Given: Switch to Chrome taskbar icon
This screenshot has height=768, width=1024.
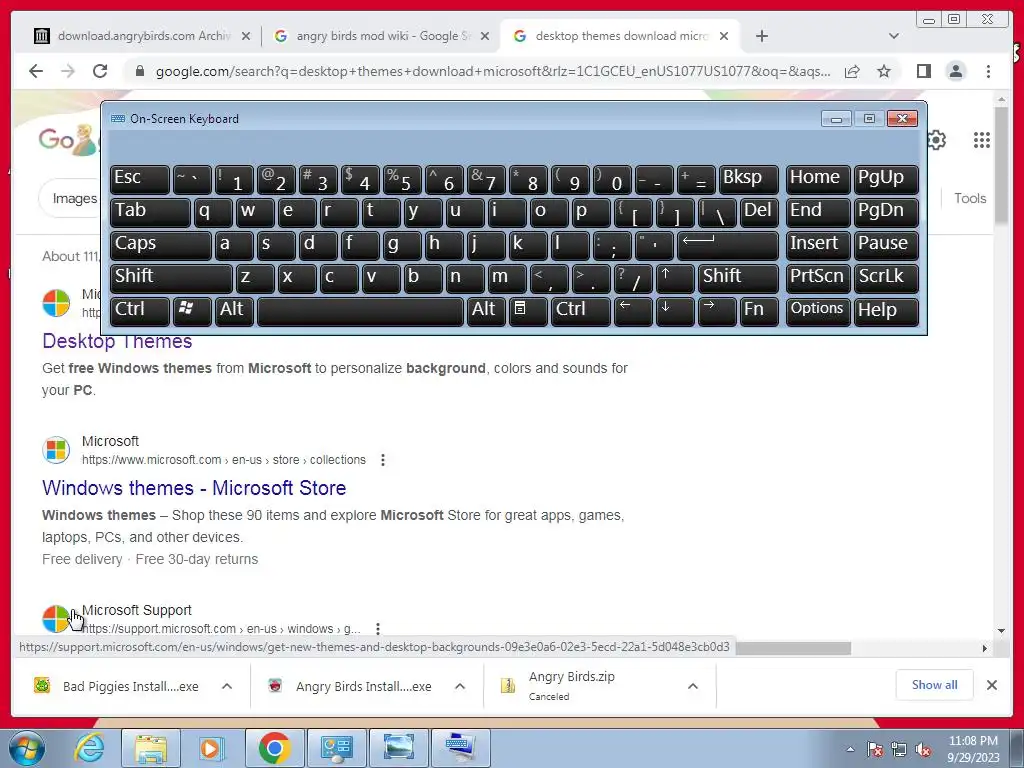Looking at the screenshot, I should pos(274,748).
